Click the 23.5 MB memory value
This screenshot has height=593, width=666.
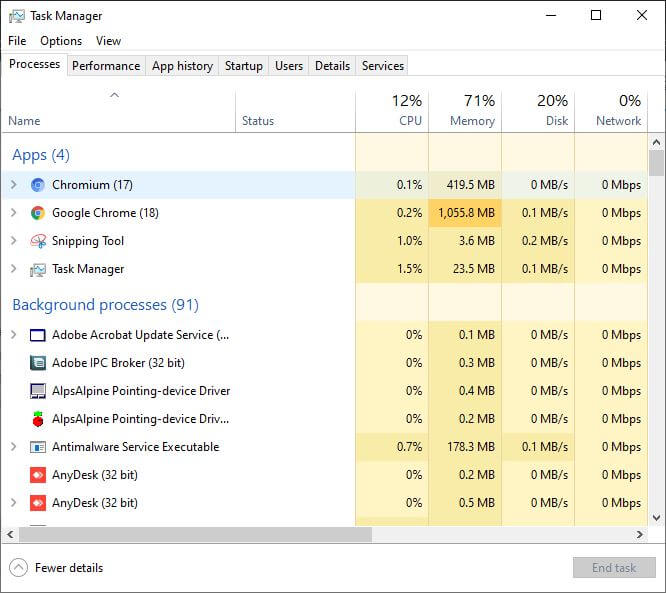[474, 269]
